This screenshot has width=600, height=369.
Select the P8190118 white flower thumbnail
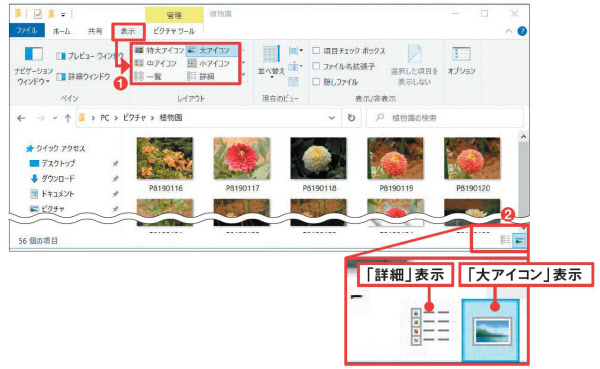318,165
